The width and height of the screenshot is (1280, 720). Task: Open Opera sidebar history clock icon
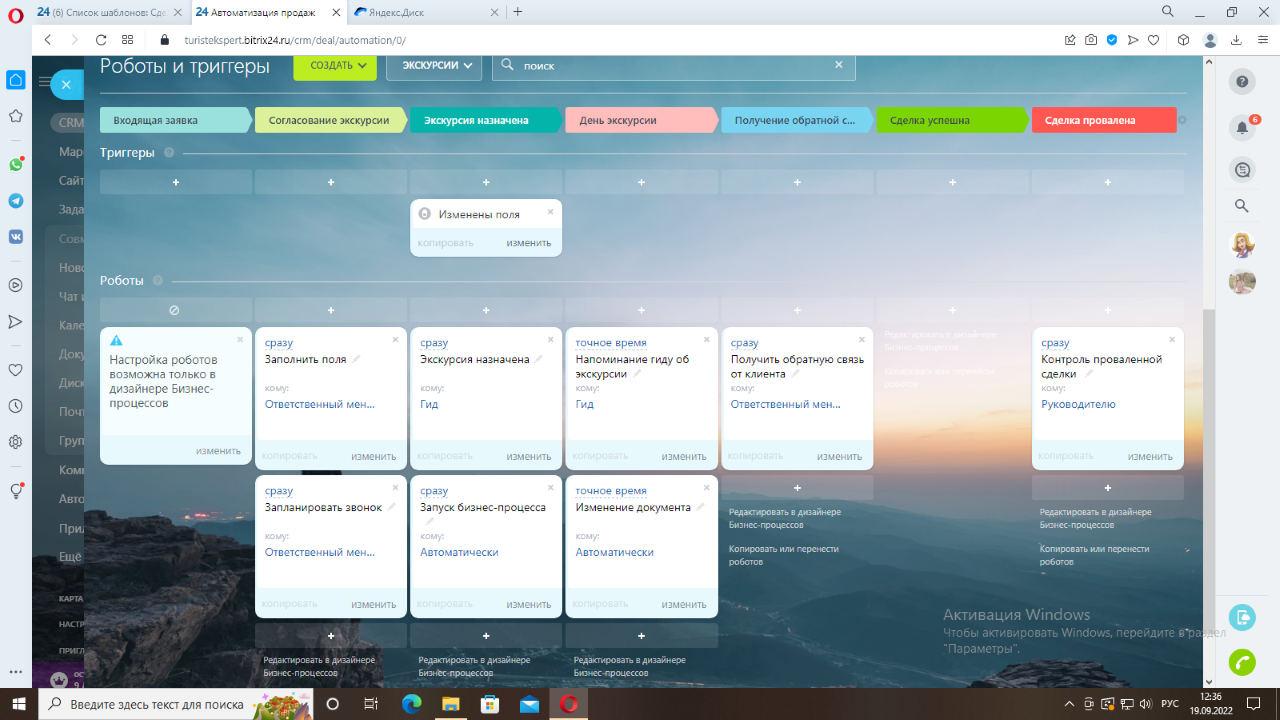[x=15, y=406]
